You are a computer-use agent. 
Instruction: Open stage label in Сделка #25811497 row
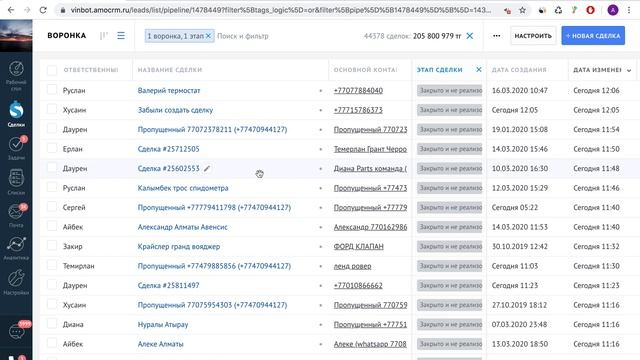(x=449, y=285)
